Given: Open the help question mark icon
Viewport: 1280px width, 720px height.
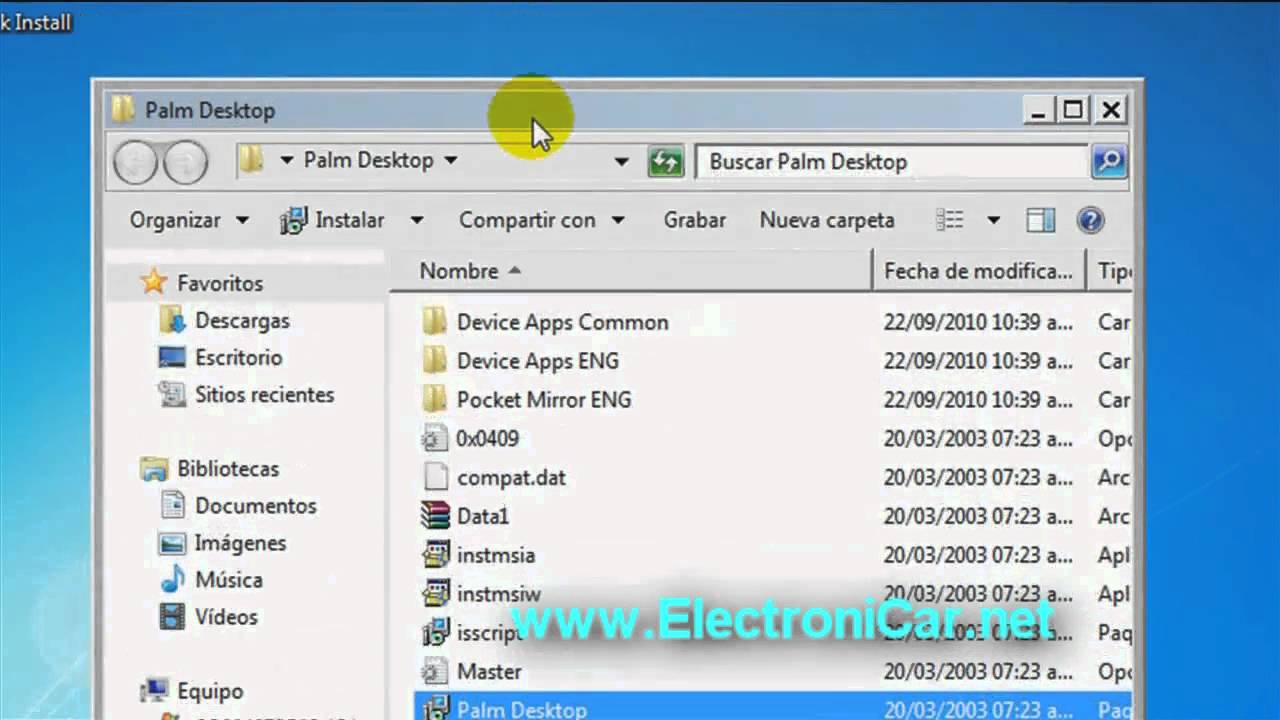Looking at the screenshot, I should (1090, 220).
